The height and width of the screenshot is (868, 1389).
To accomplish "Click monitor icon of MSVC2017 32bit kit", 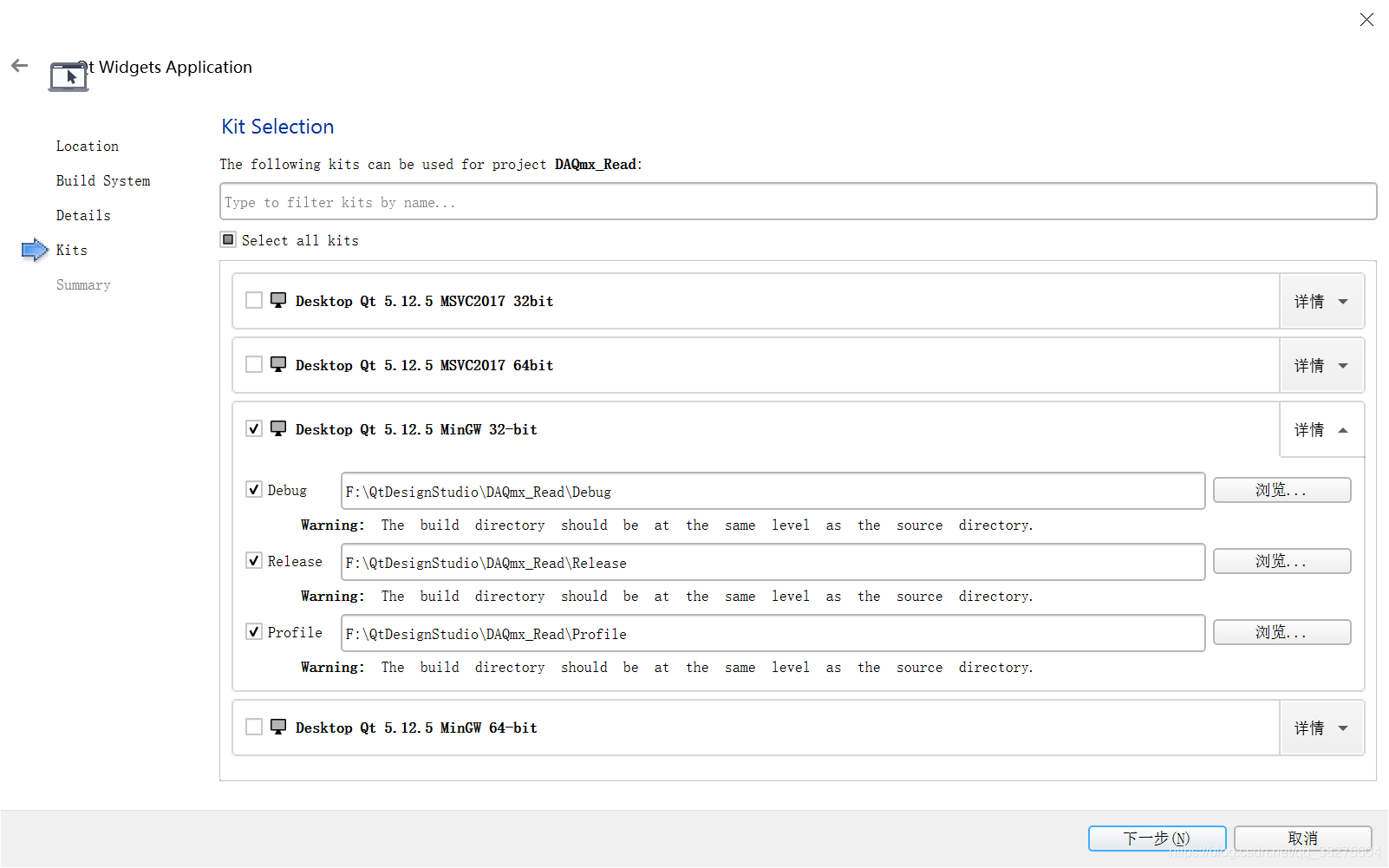I will [x=278, y=300].
